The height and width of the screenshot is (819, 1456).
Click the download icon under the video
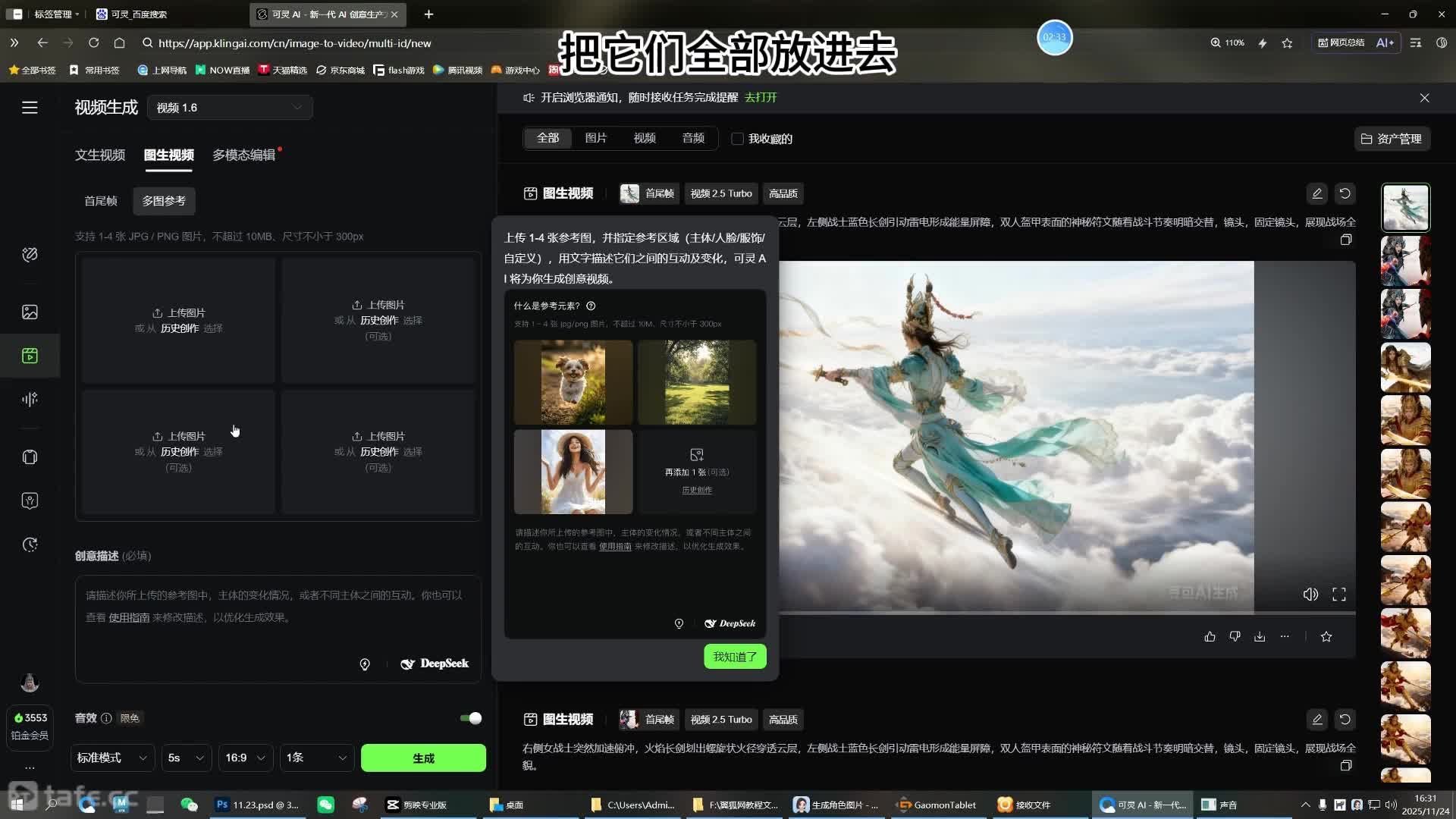[x=1260, y=636]
